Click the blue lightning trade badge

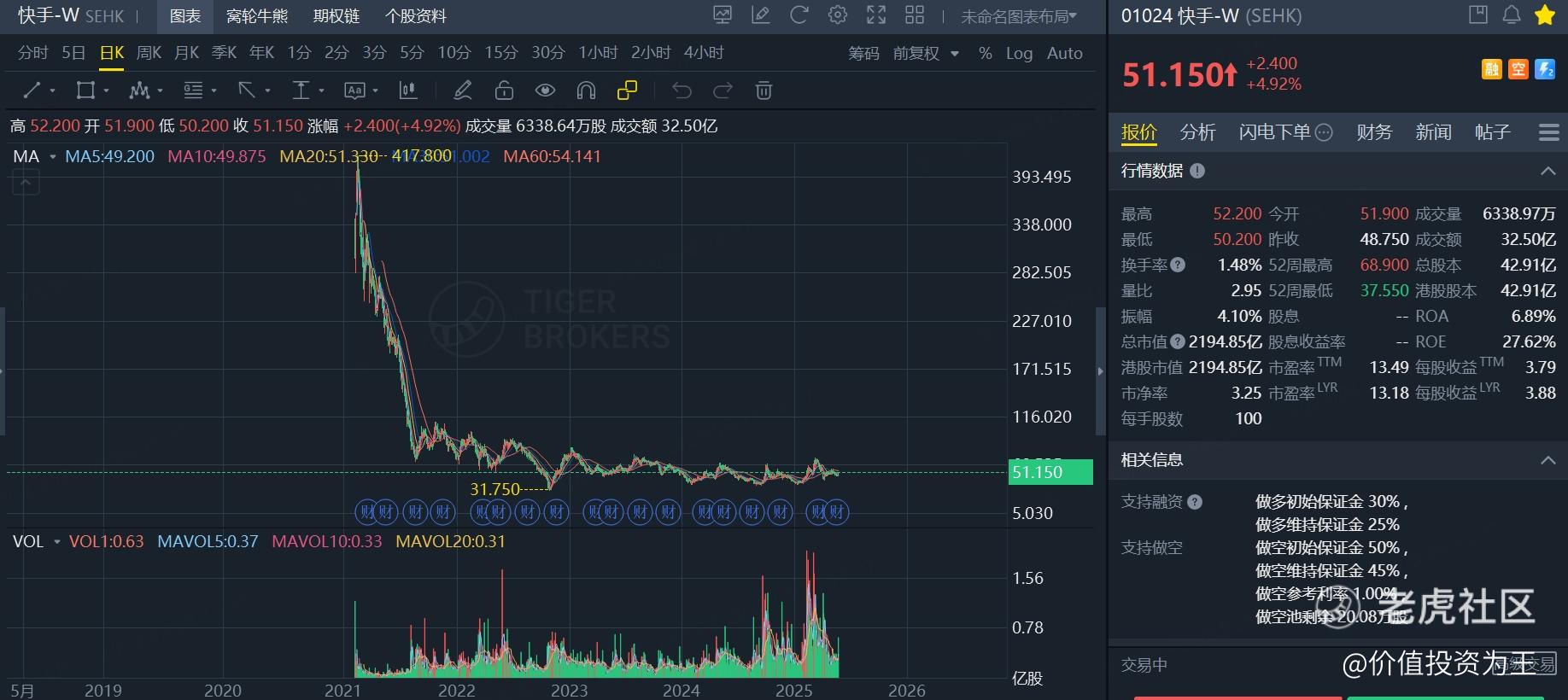[1545, 69]
